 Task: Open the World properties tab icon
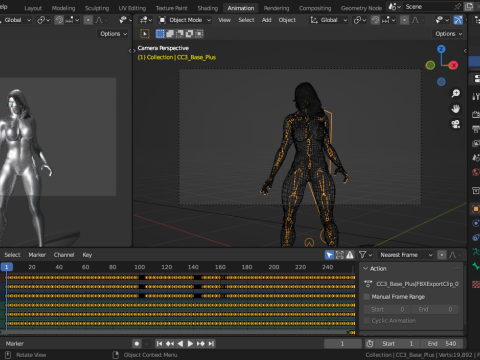click(x=476, y=172)
